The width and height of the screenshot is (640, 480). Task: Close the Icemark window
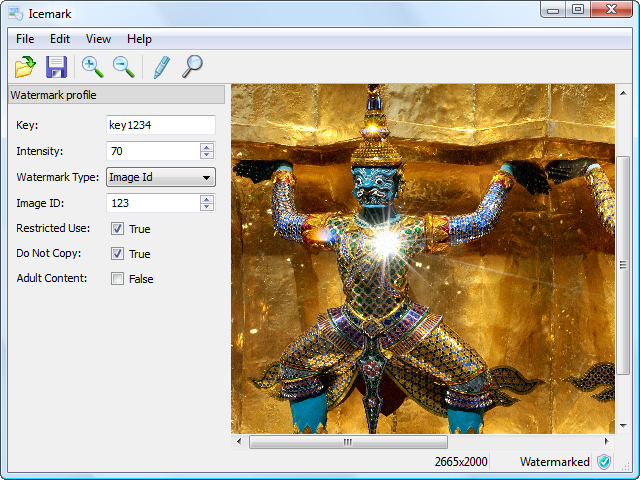pyautogui.click(x=611, y=10)
